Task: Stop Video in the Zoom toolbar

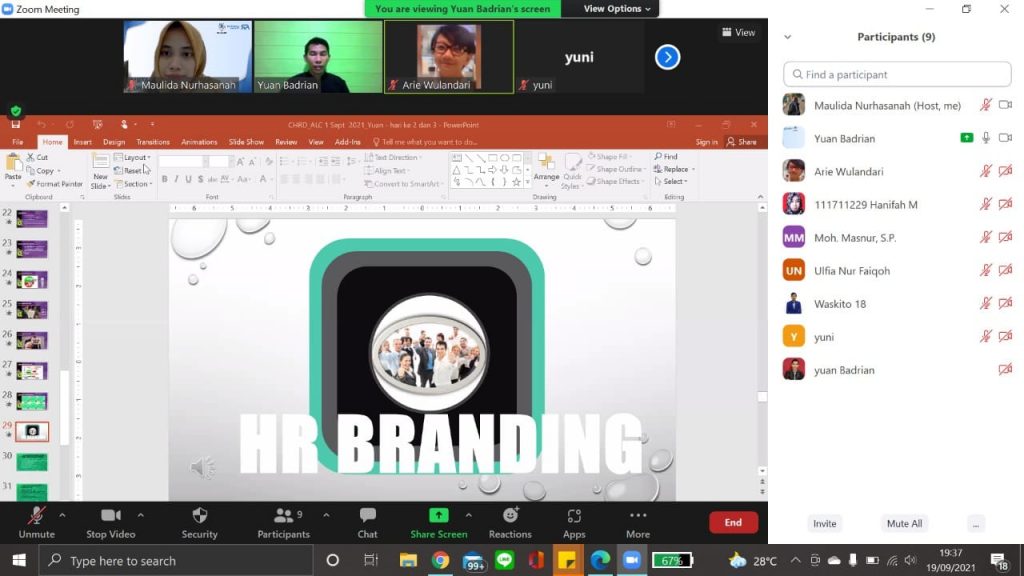Action: pyautogui.click(x=110, y=522)
